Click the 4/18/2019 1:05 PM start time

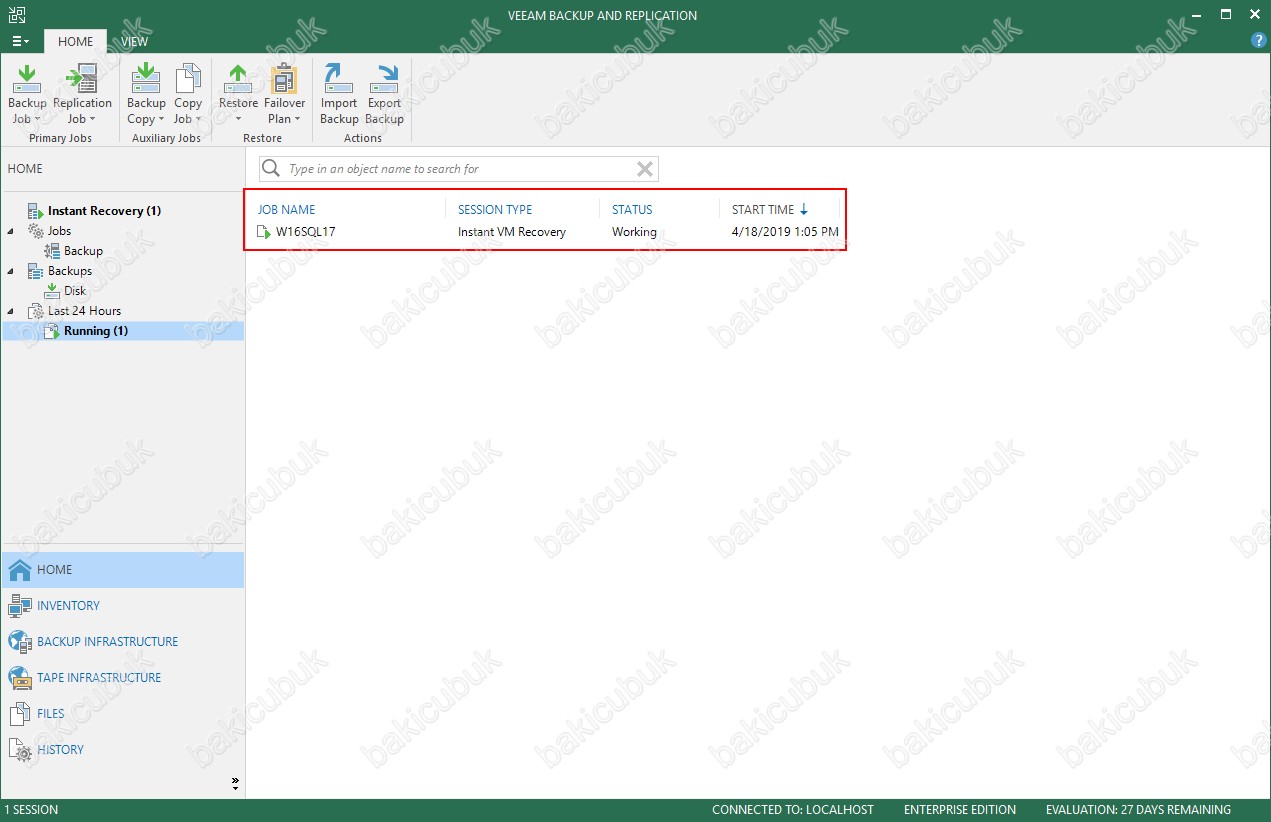(785, 232)
